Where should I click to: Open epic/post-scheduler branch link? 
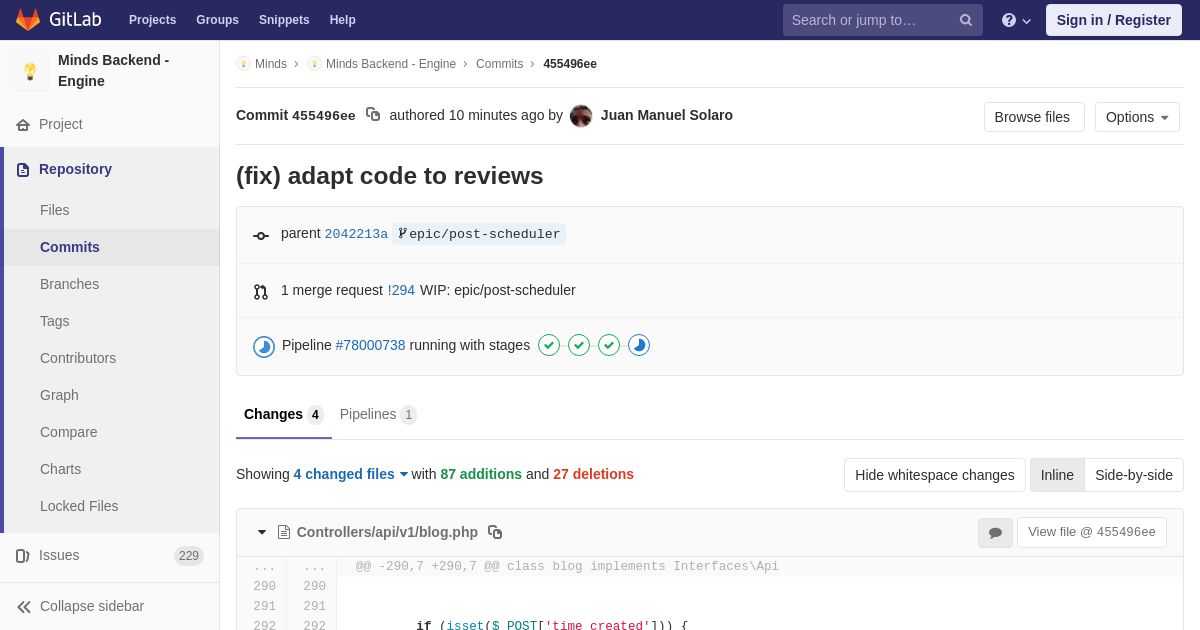coord(479,234)
